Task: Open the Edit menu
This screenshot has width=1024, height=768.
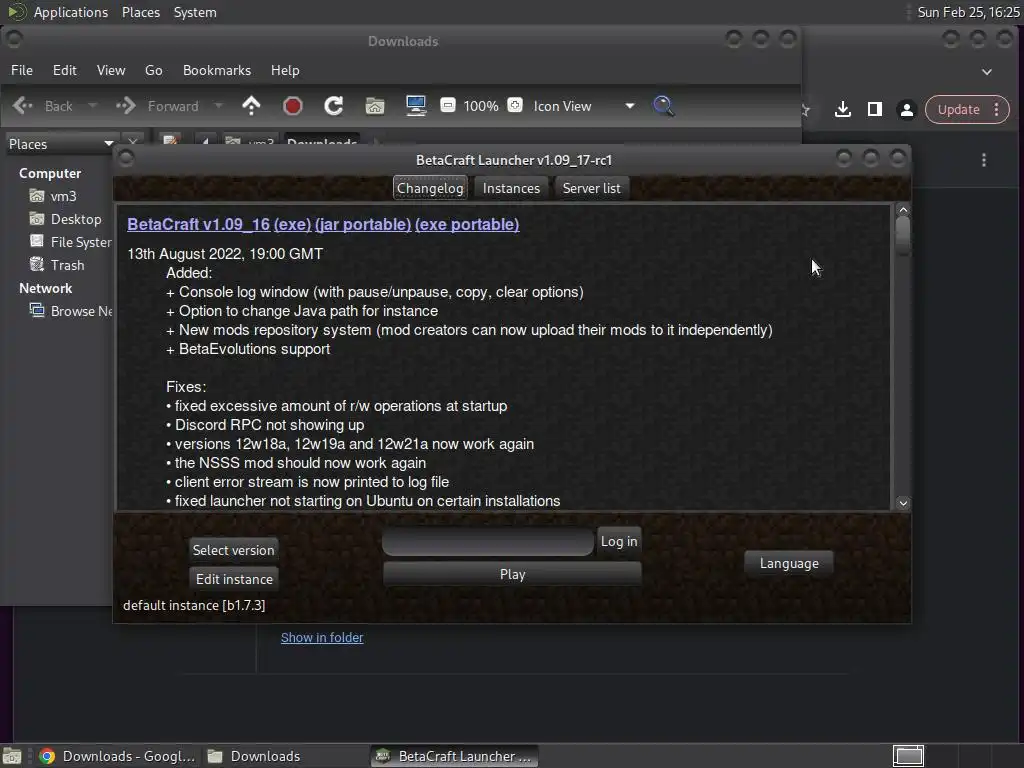Action: pos(65,70)
